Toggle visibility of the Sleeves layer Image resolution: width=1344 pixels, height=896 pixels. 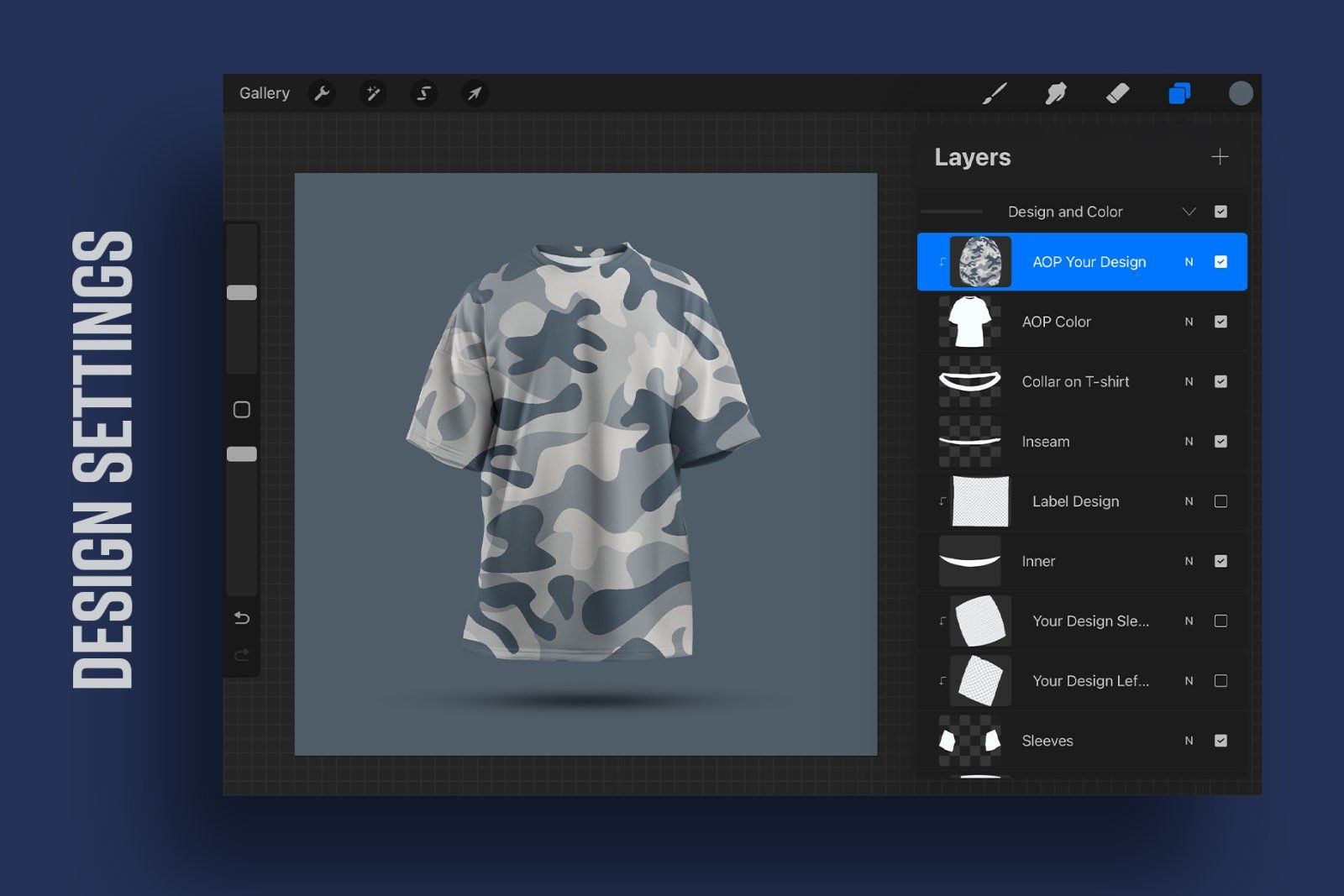coord(1221,741)
